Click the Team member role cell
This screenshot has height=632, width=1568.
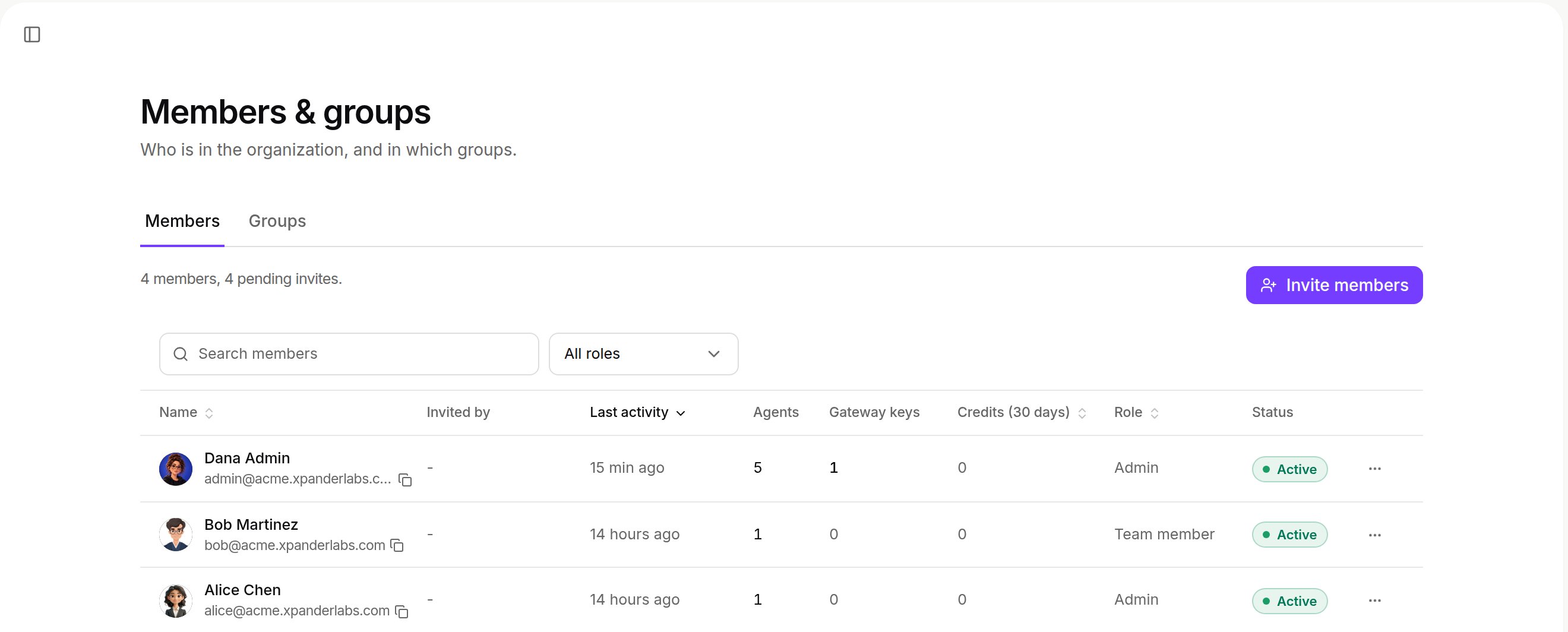(x=1164, y=534)
